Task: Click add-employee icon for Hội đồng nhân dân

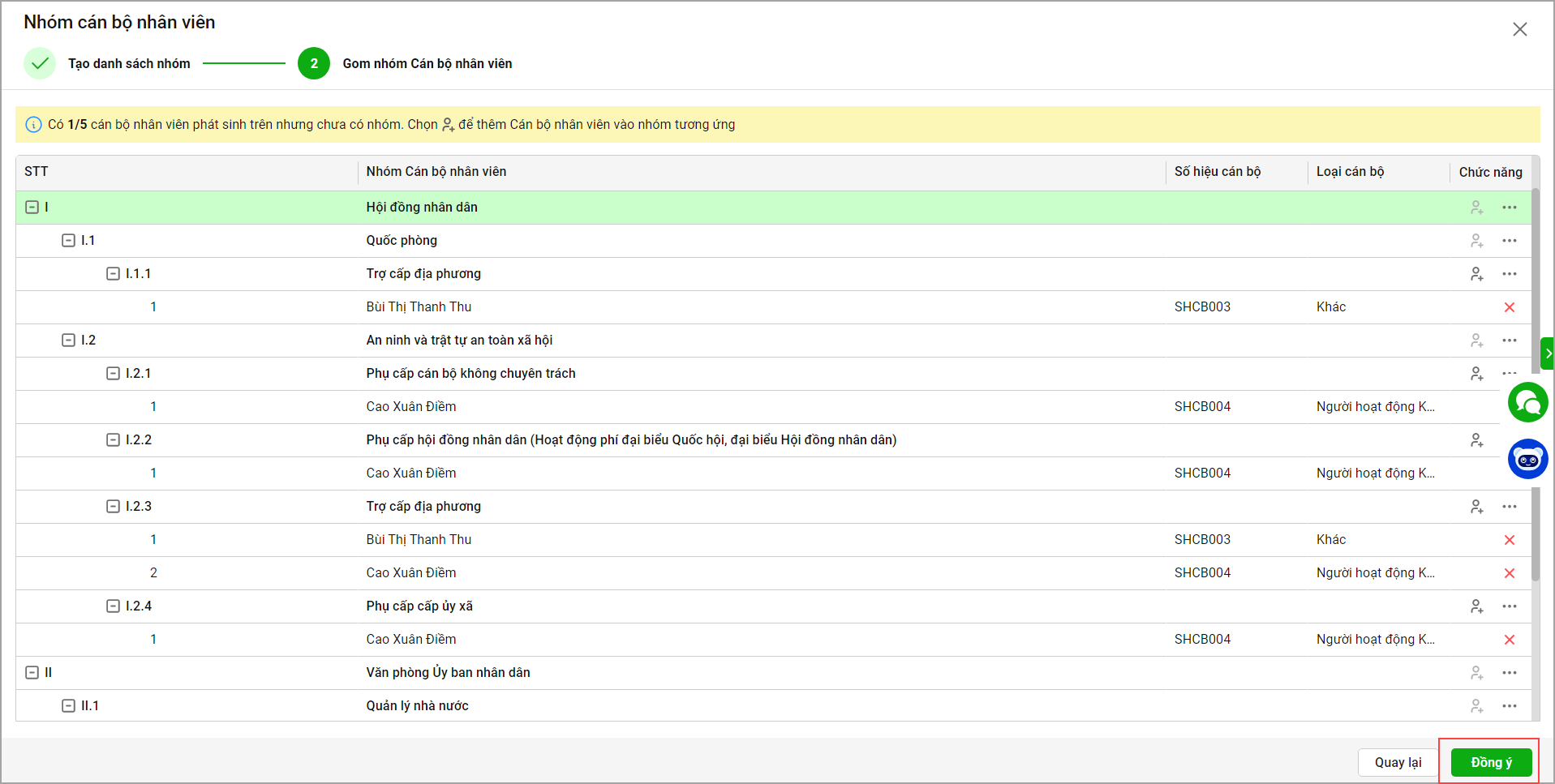Action: pyautogui.click(x=1476, y=208)
